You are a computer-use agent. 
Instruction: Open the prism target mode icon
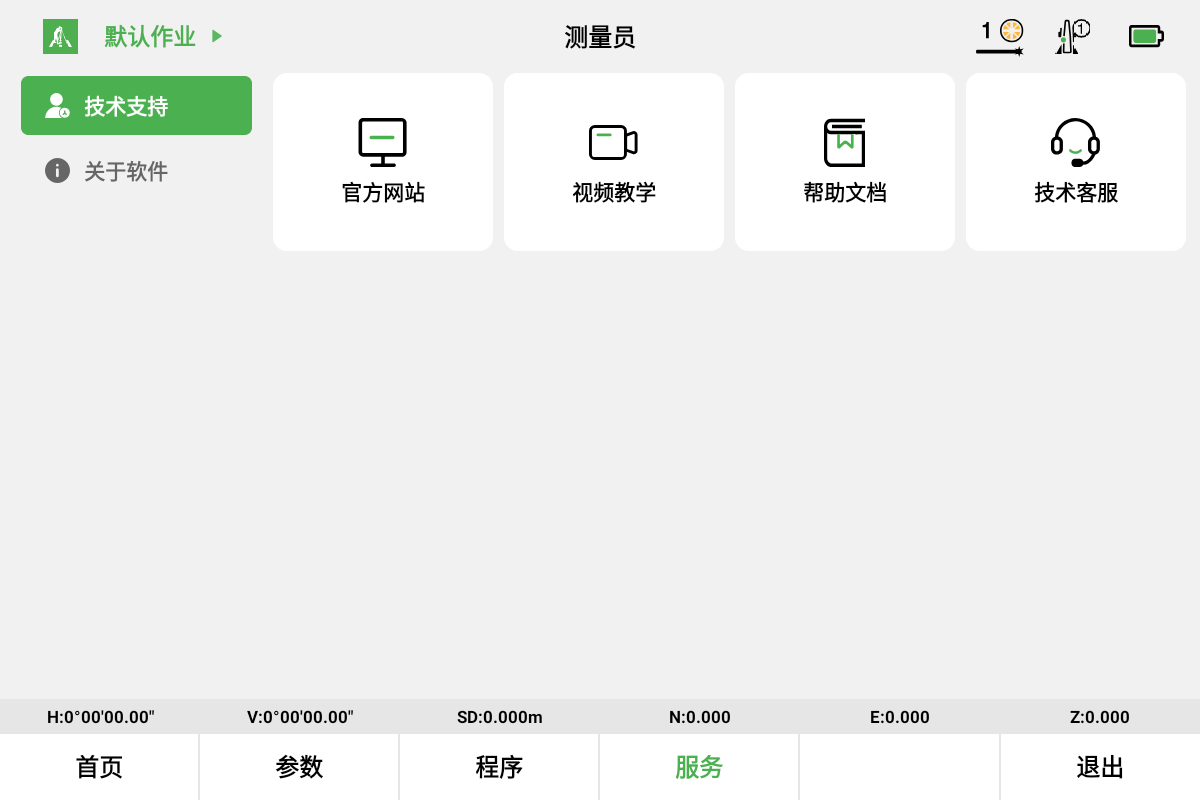tap(1000, 37)
